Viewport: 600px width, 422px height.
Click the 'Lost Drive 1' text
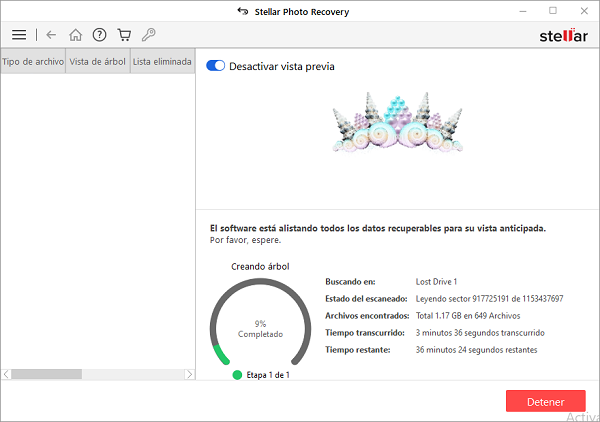point(436,282)
